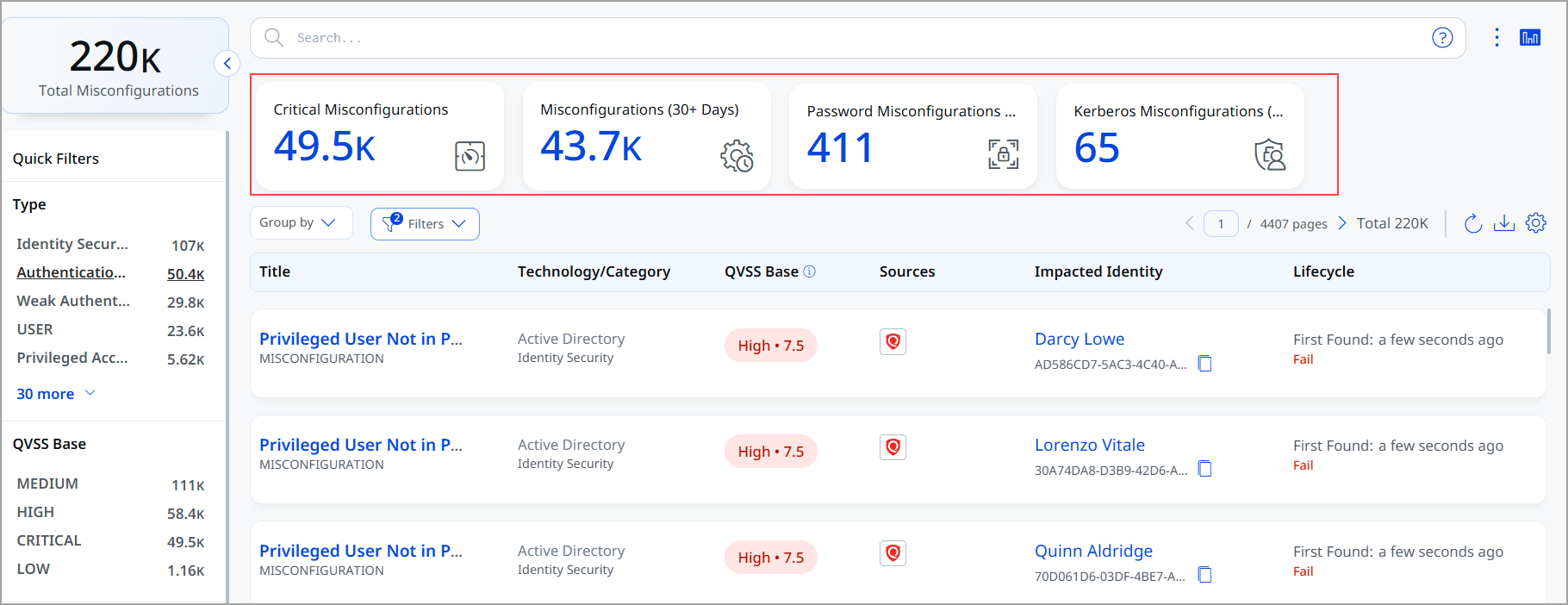Click the download export icon
Screen dimensions: 1568x605
coord(1504,223)
